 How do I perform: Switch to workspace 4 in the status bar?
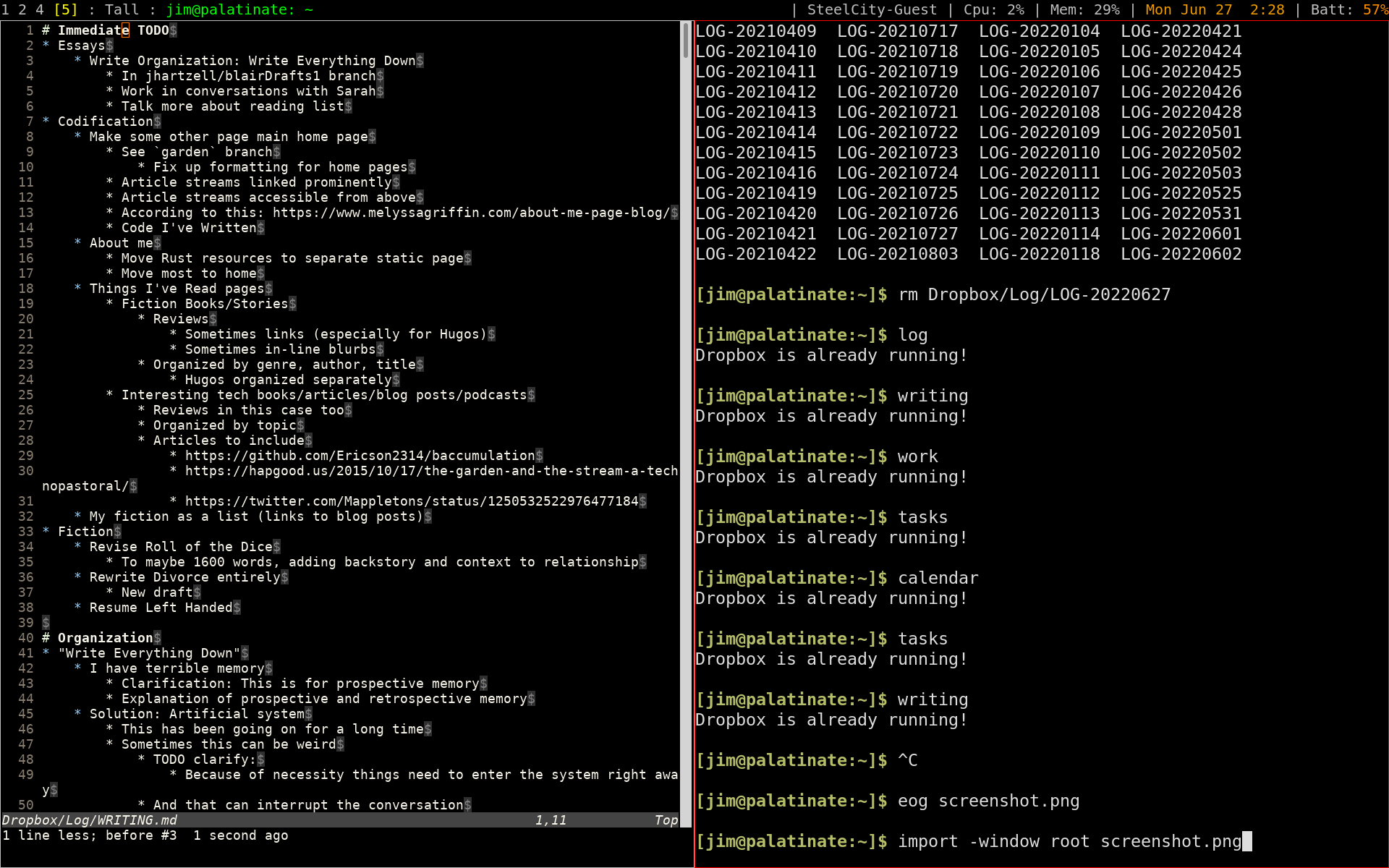(x=40, y=9)
